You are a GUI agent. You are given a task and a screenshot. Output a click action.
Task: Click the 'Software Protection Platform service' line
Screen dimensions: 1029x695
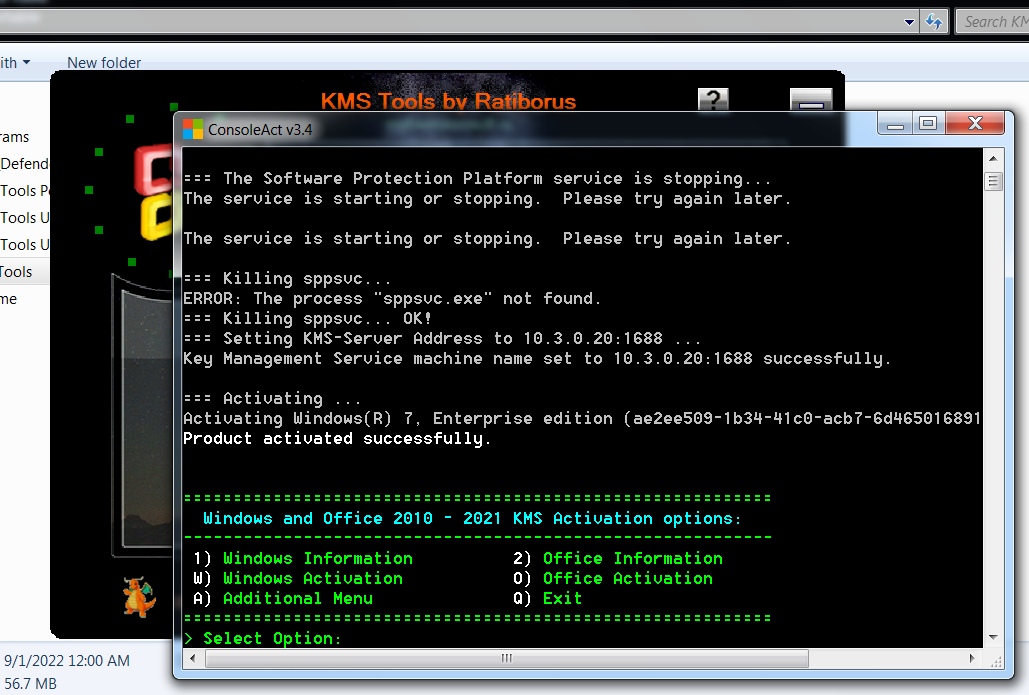(476, 179)
